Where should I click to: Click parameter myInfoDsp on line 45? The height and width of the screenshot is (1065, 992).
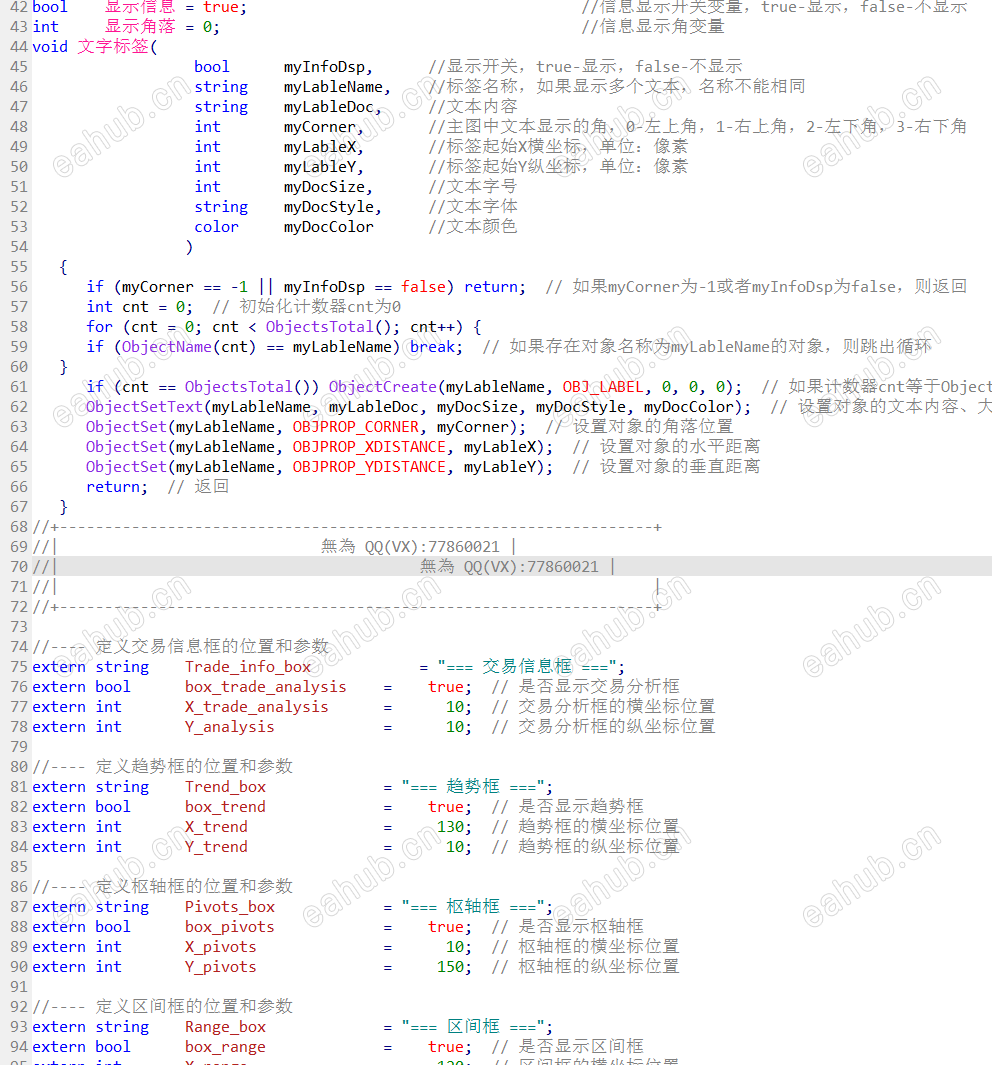(x=324, y=67)
